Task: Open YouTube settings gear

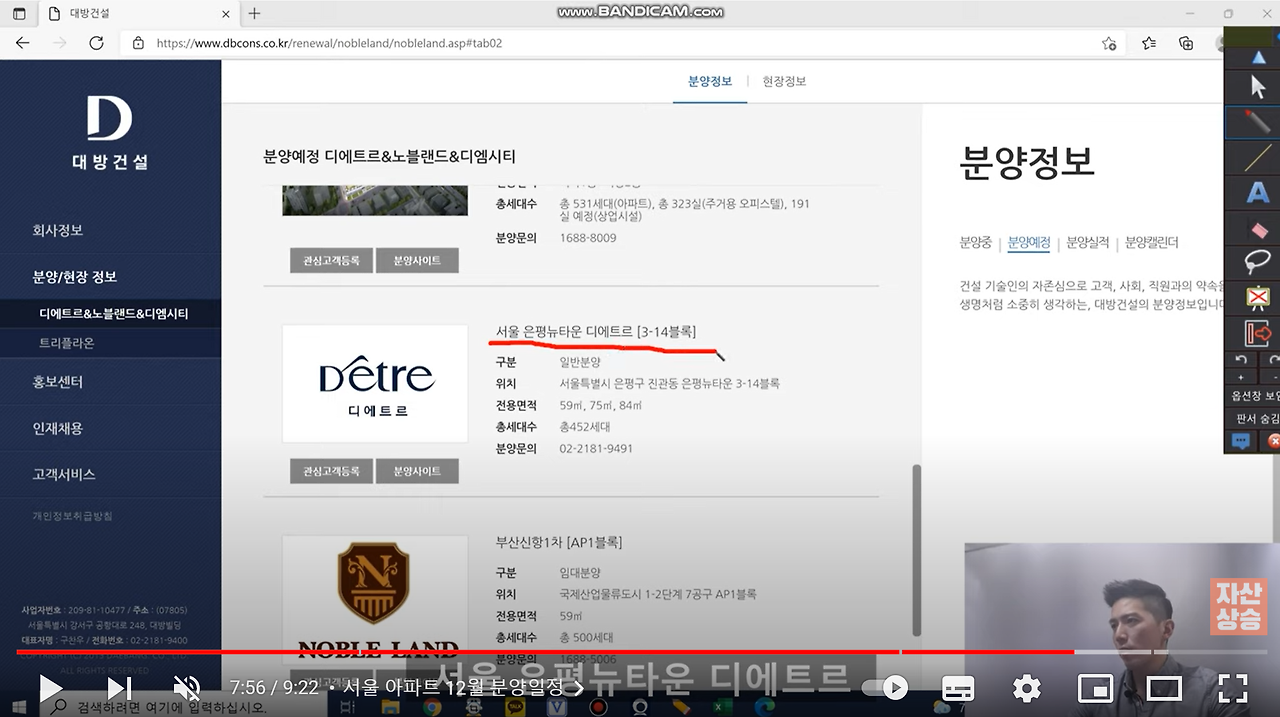Action: (1027, 688)
